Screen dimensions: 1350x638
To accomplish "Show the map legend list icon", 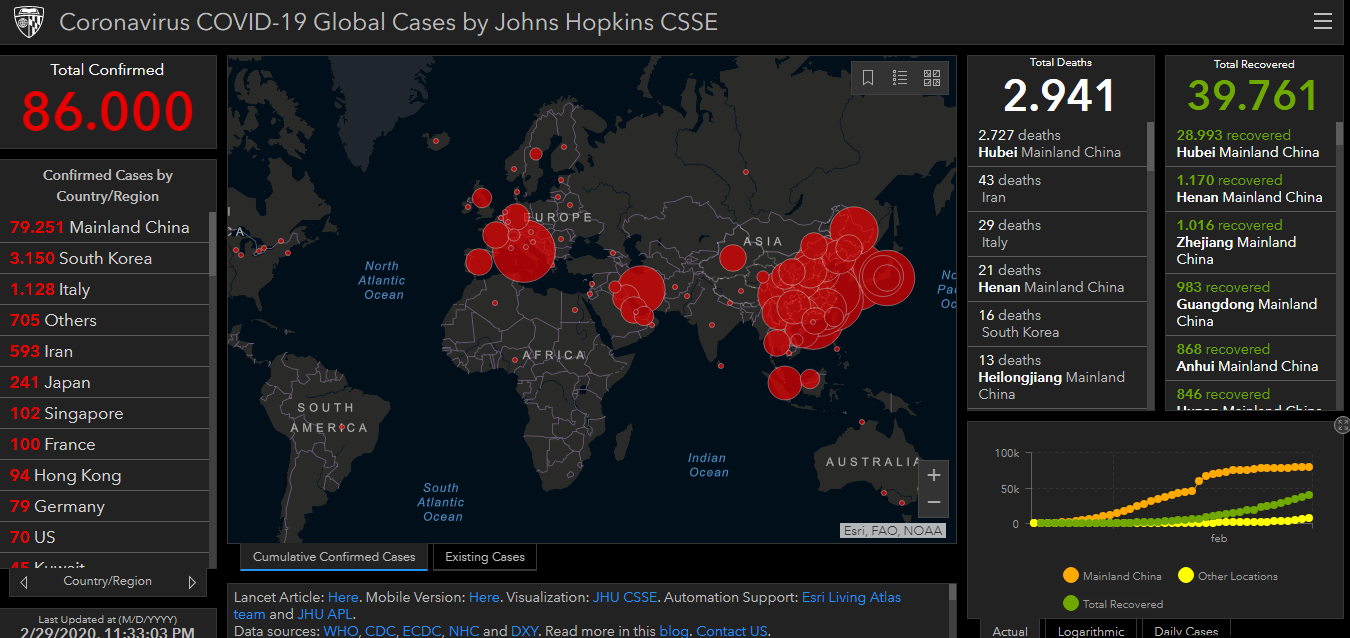I will click(900, 78).
